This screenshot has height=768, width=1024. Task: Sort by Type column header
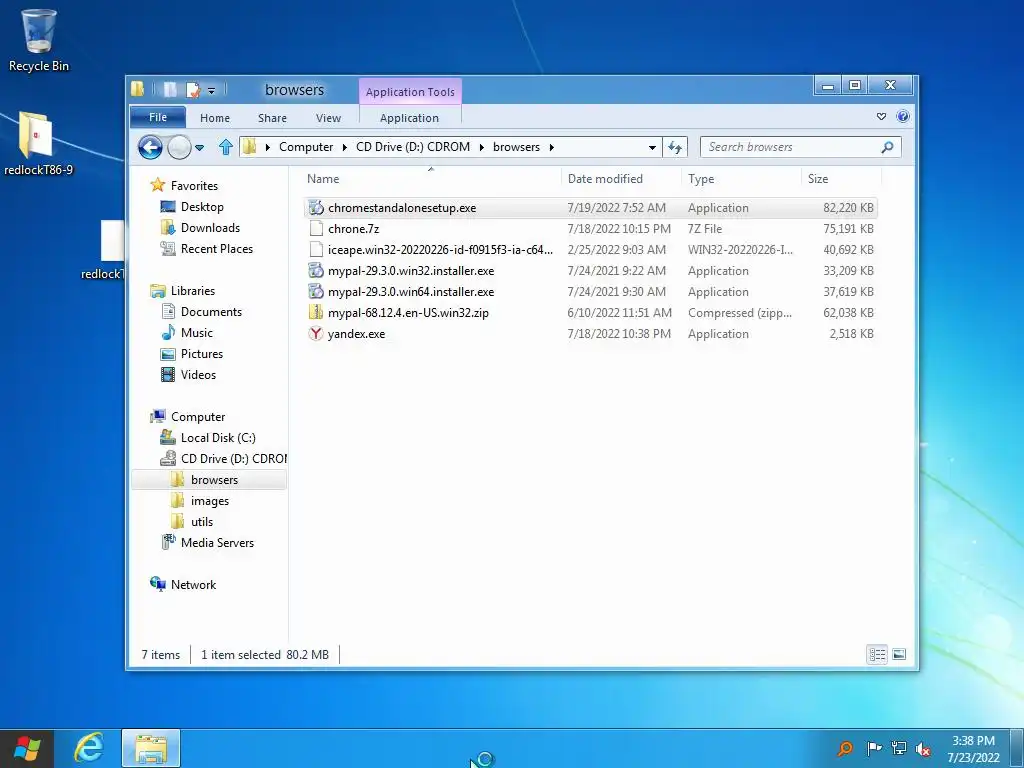741,178
